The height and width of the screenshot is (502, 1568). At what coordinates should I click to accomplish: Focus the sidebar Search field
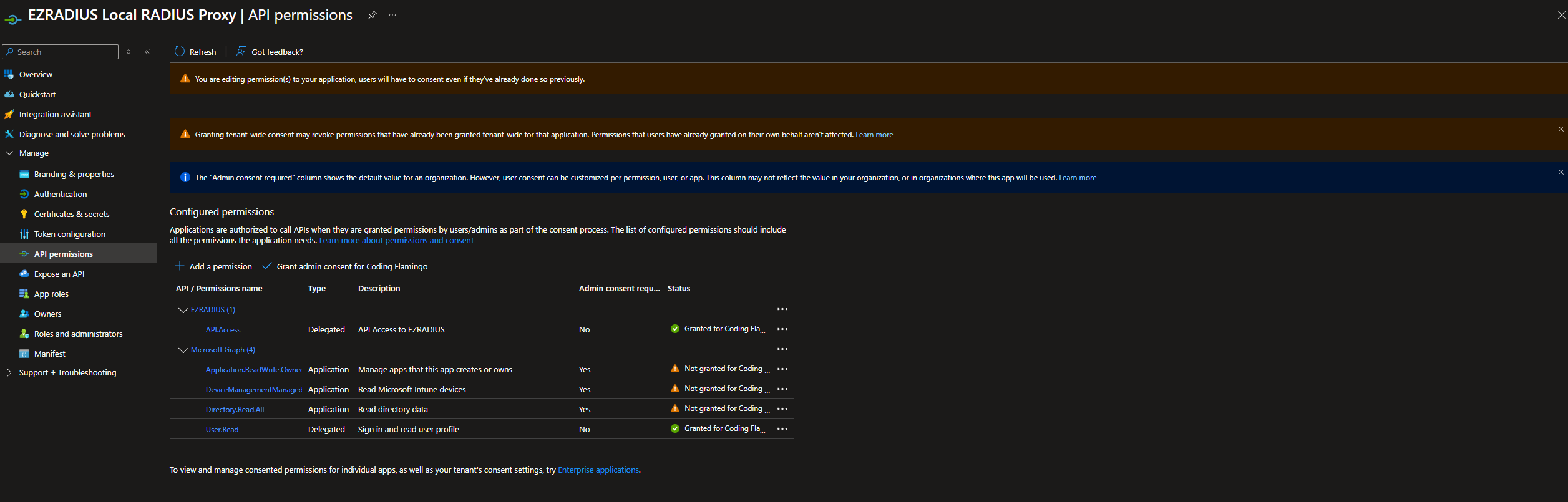coord(61,52)
